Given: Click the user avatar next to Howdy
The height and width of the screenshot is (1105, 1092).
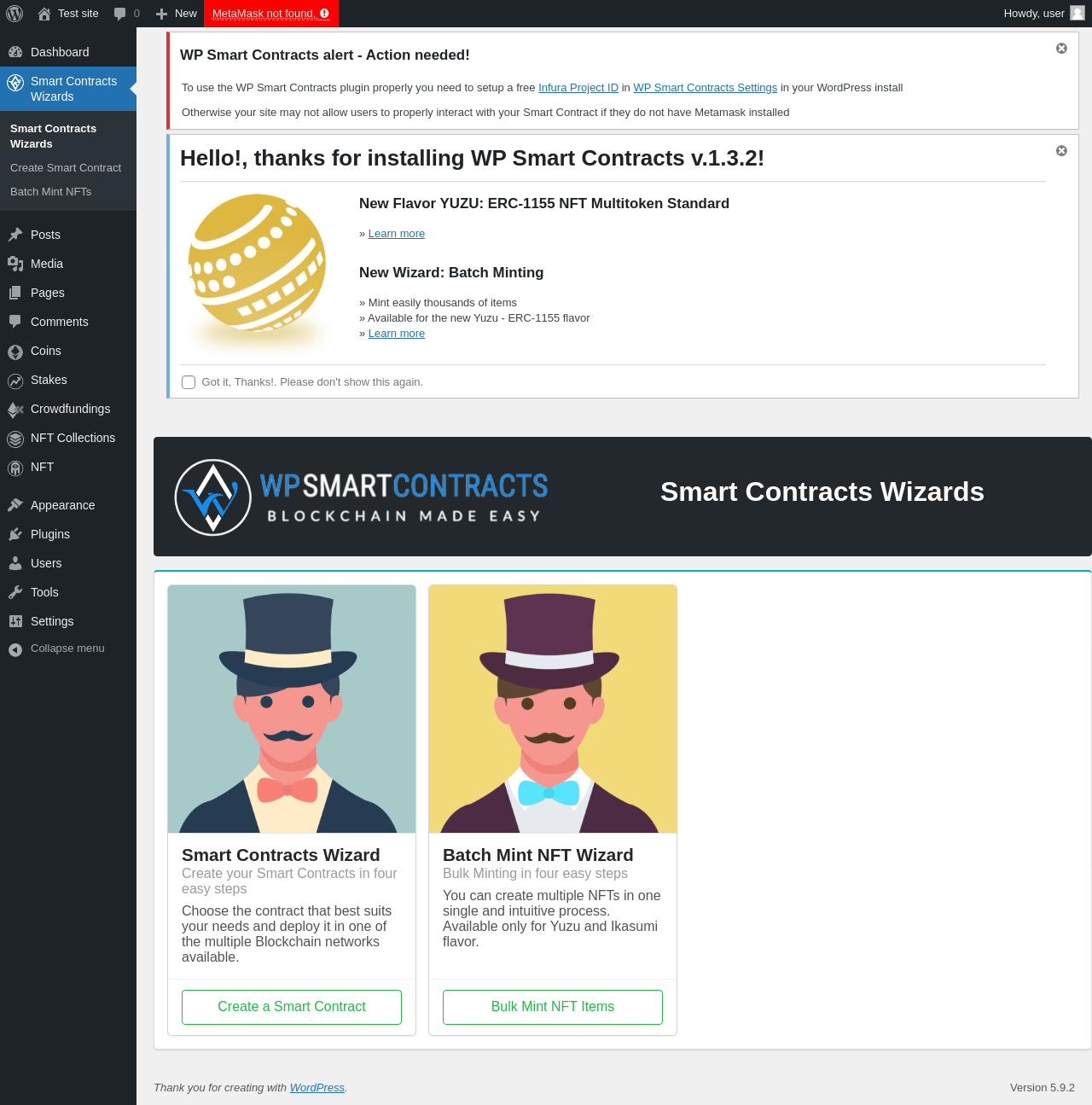Looking at the screenshot, I should pos(1077,13).
